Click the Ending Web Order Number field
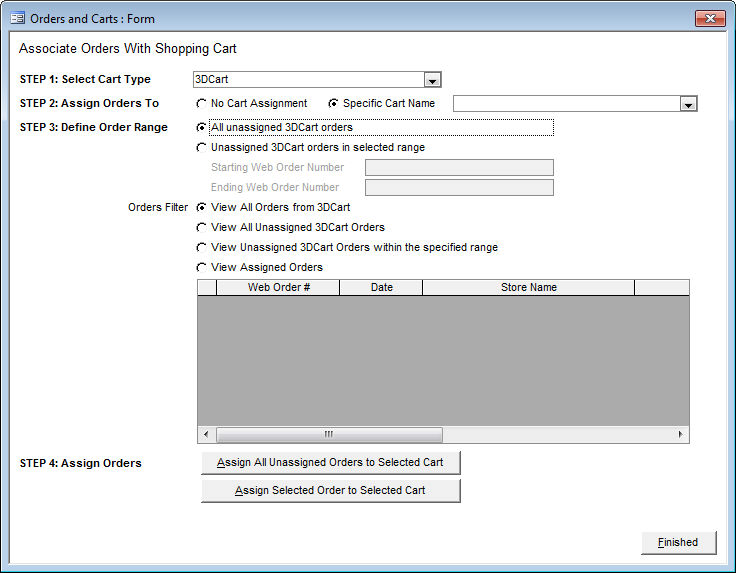736x573 pixels. [459, 188]
